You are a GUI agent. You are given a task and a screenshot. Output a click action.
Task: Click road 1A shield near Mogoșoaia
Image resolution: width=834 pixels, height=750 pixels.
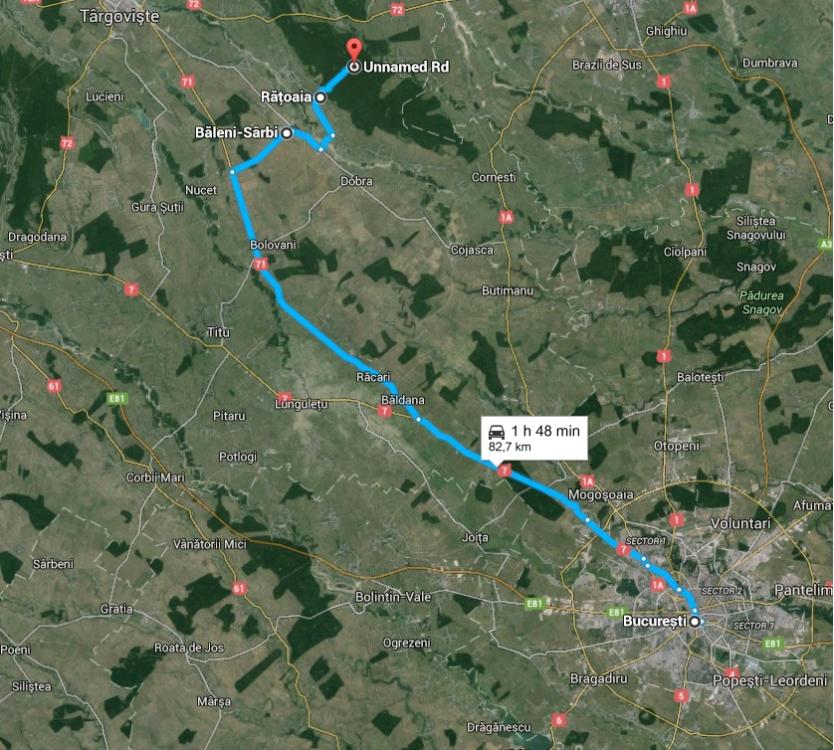point(587,482)
